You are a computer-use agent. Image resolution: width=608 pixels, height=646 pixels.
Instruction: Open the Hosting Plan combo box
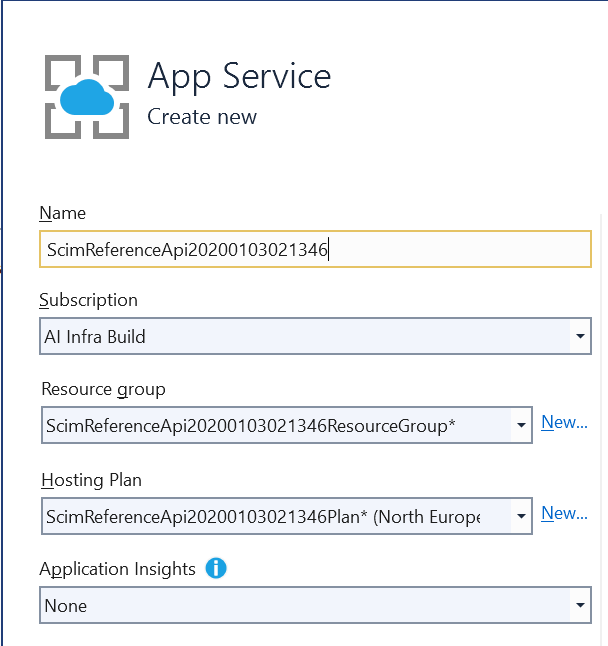click(276, 517)
